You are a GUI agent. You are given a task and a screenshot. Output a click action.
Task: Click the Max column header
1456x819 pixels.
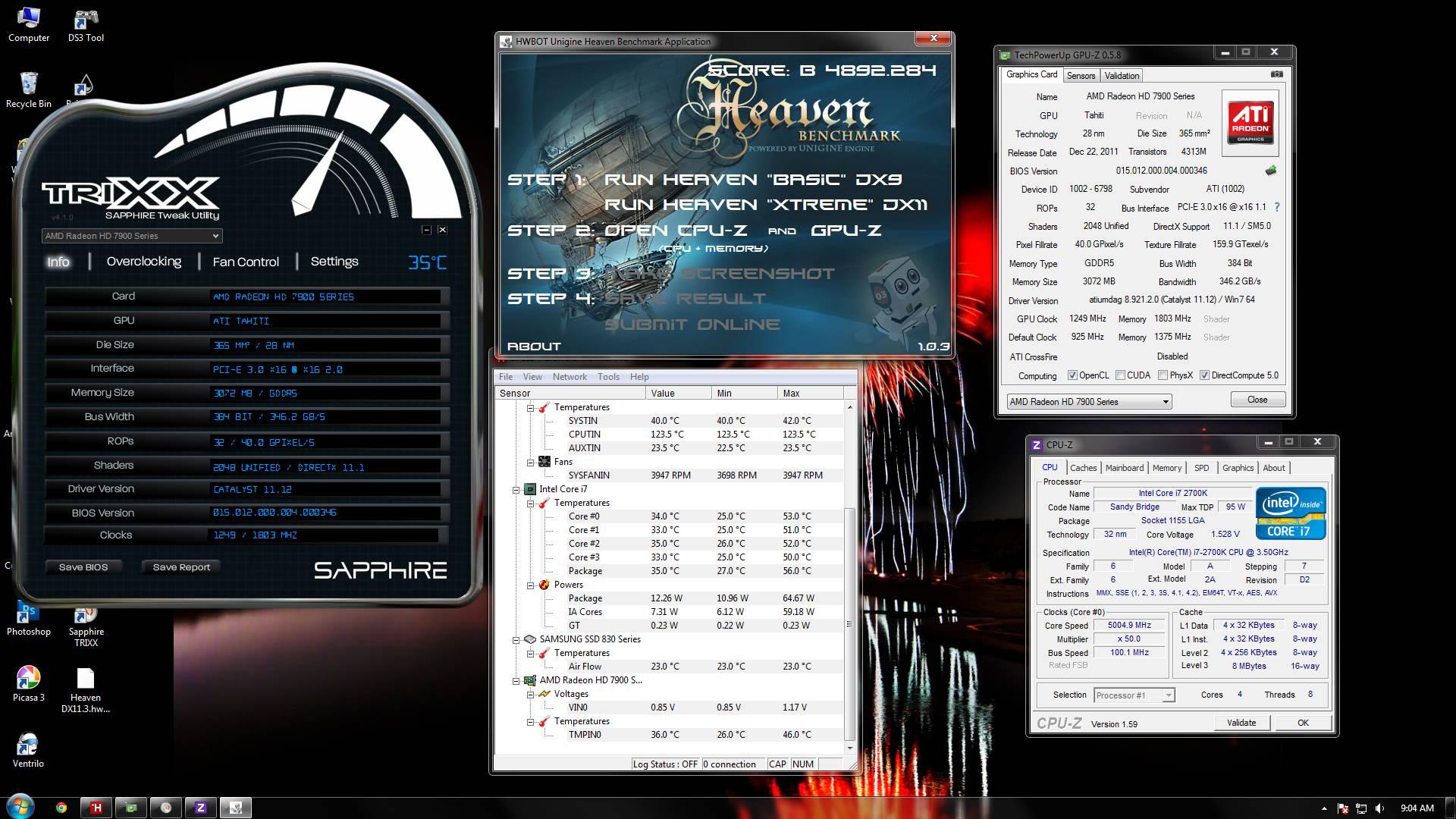pos(810,393)
